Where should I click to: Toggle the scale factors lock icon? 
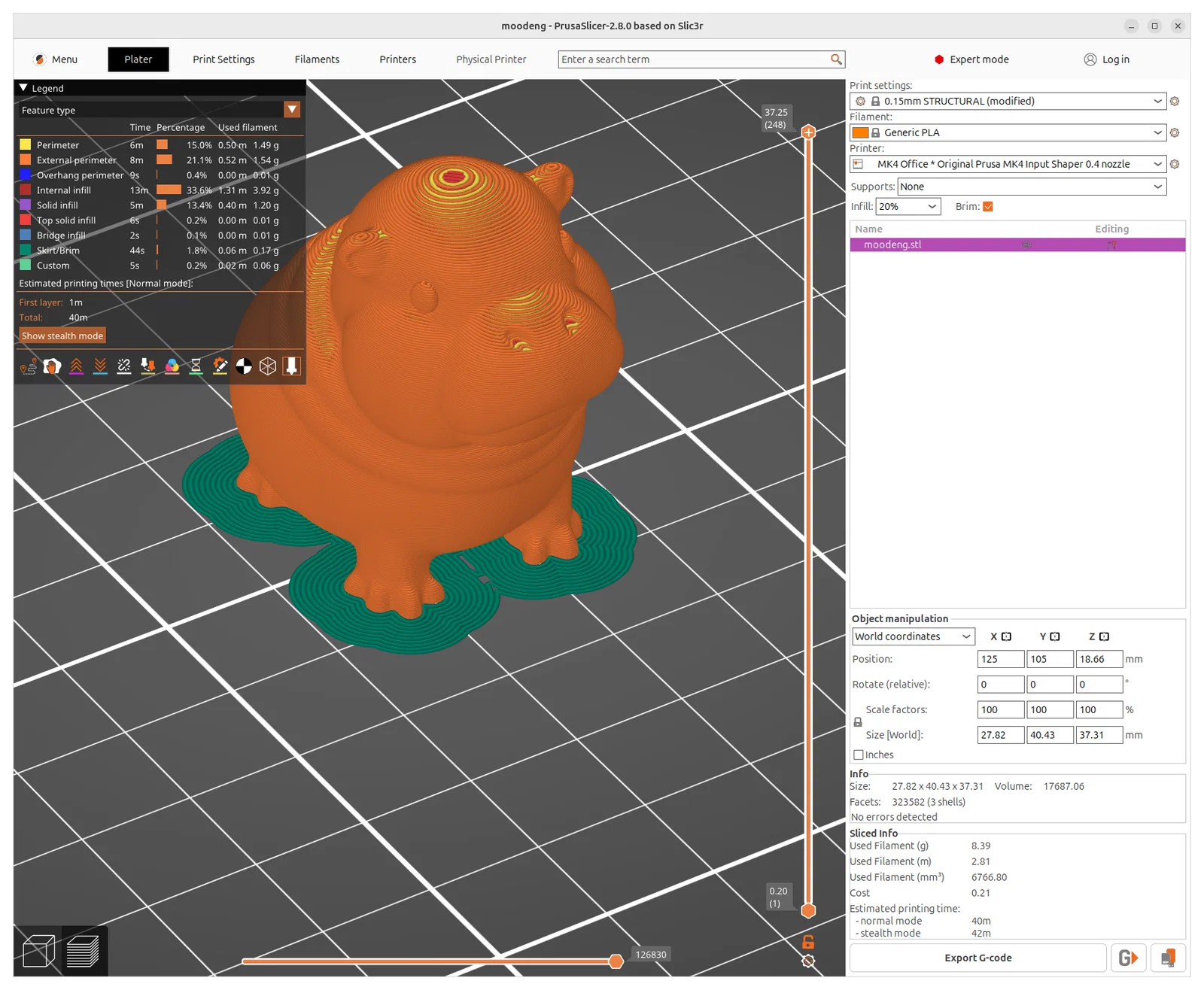tap(858, 722)
